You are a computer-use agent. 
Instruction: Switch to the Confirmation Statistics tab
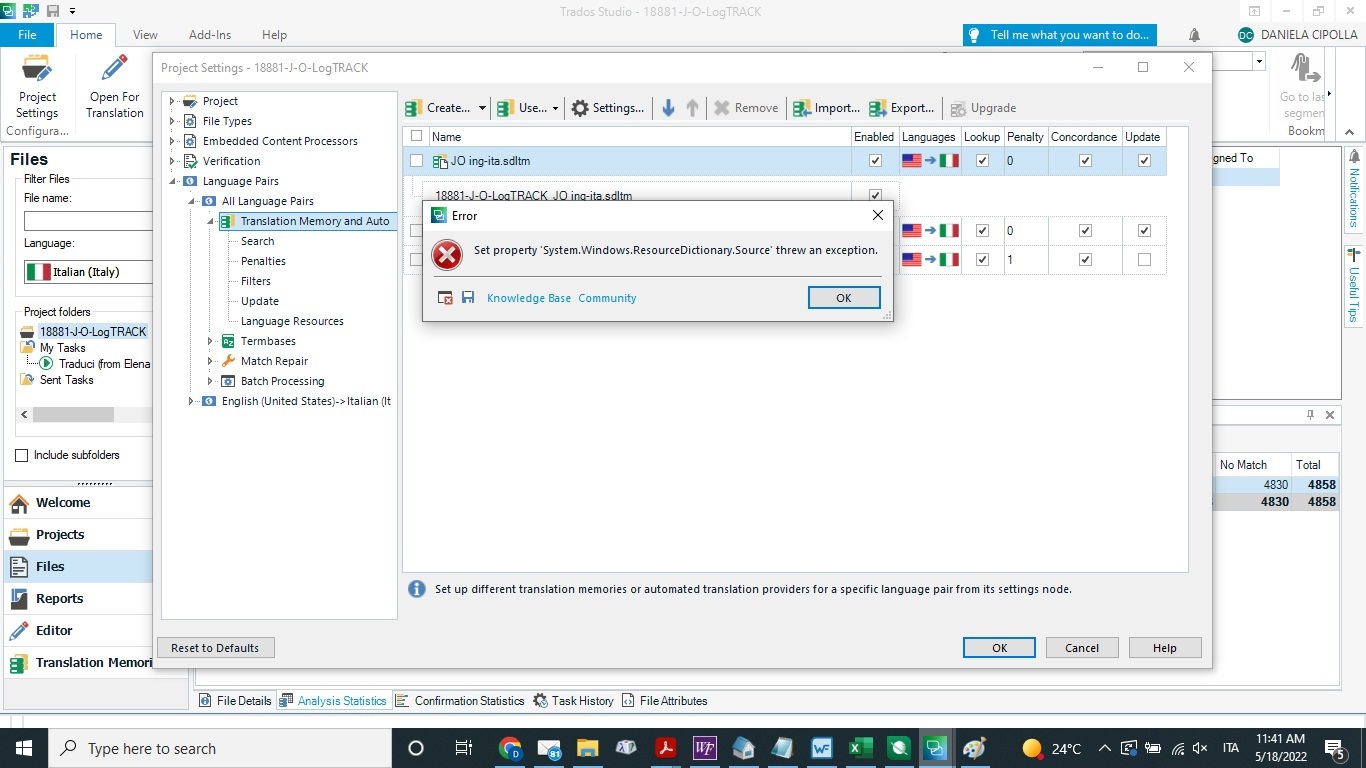(459, 701)
